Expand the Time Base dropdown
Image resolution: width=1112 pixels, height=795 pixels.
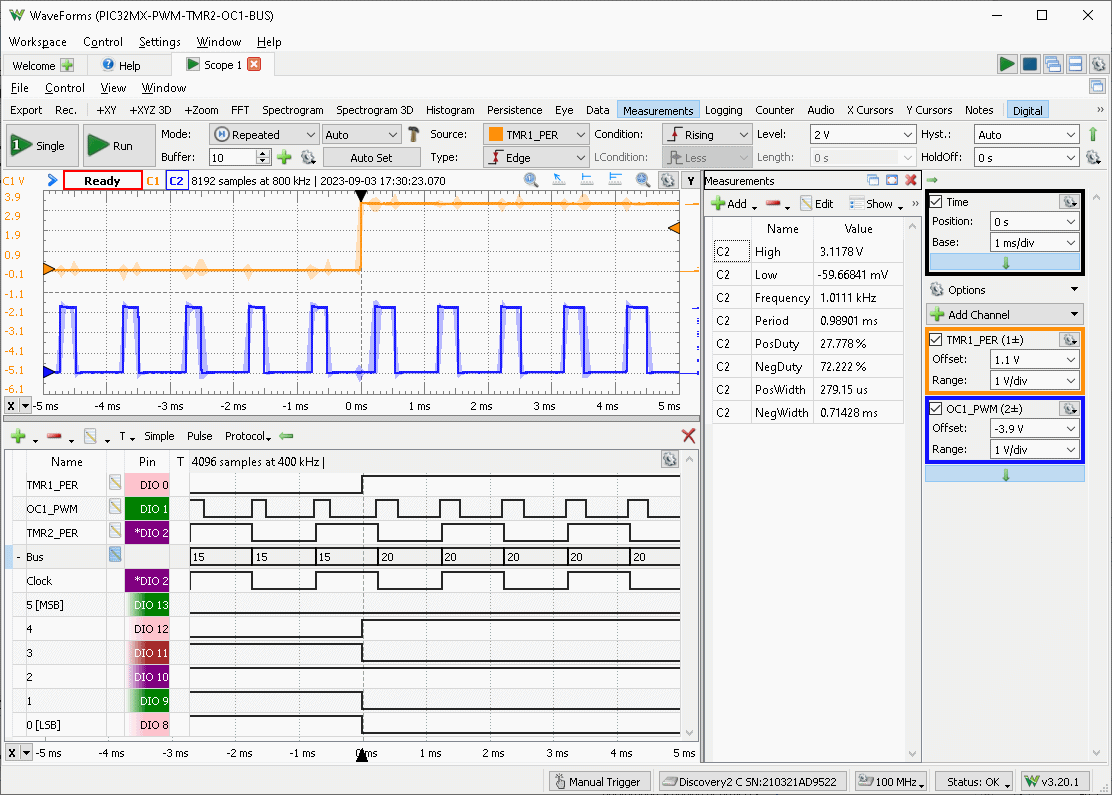[x=1071, y=243]
